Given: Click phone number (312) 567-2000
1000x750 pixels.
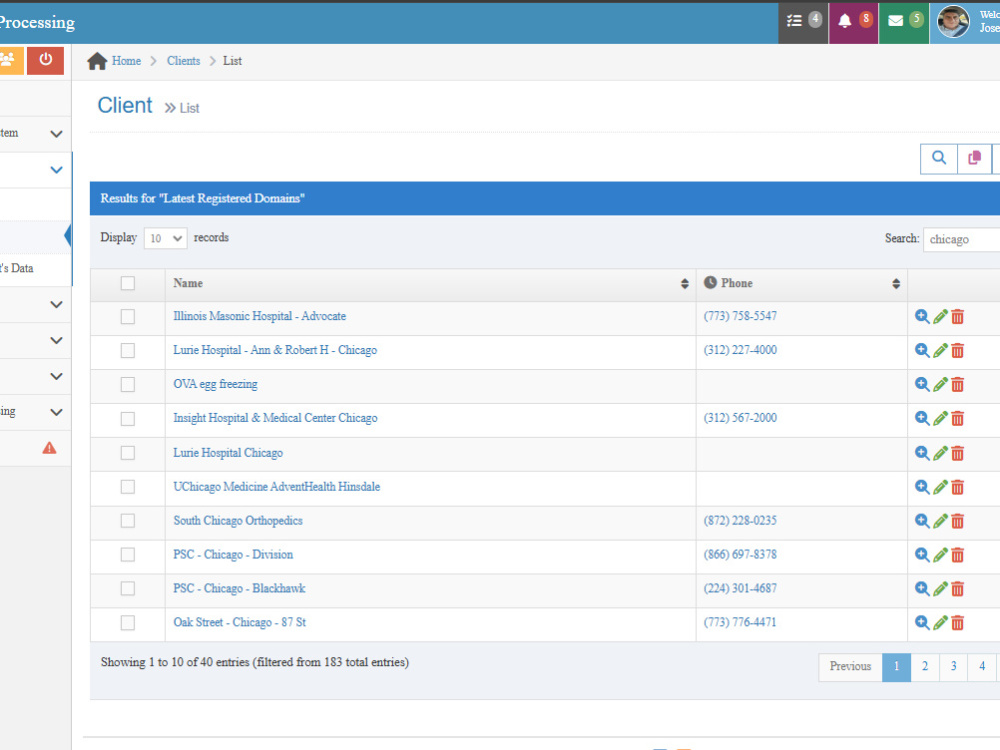Looking at the screenshot, I should click(740, 418).
